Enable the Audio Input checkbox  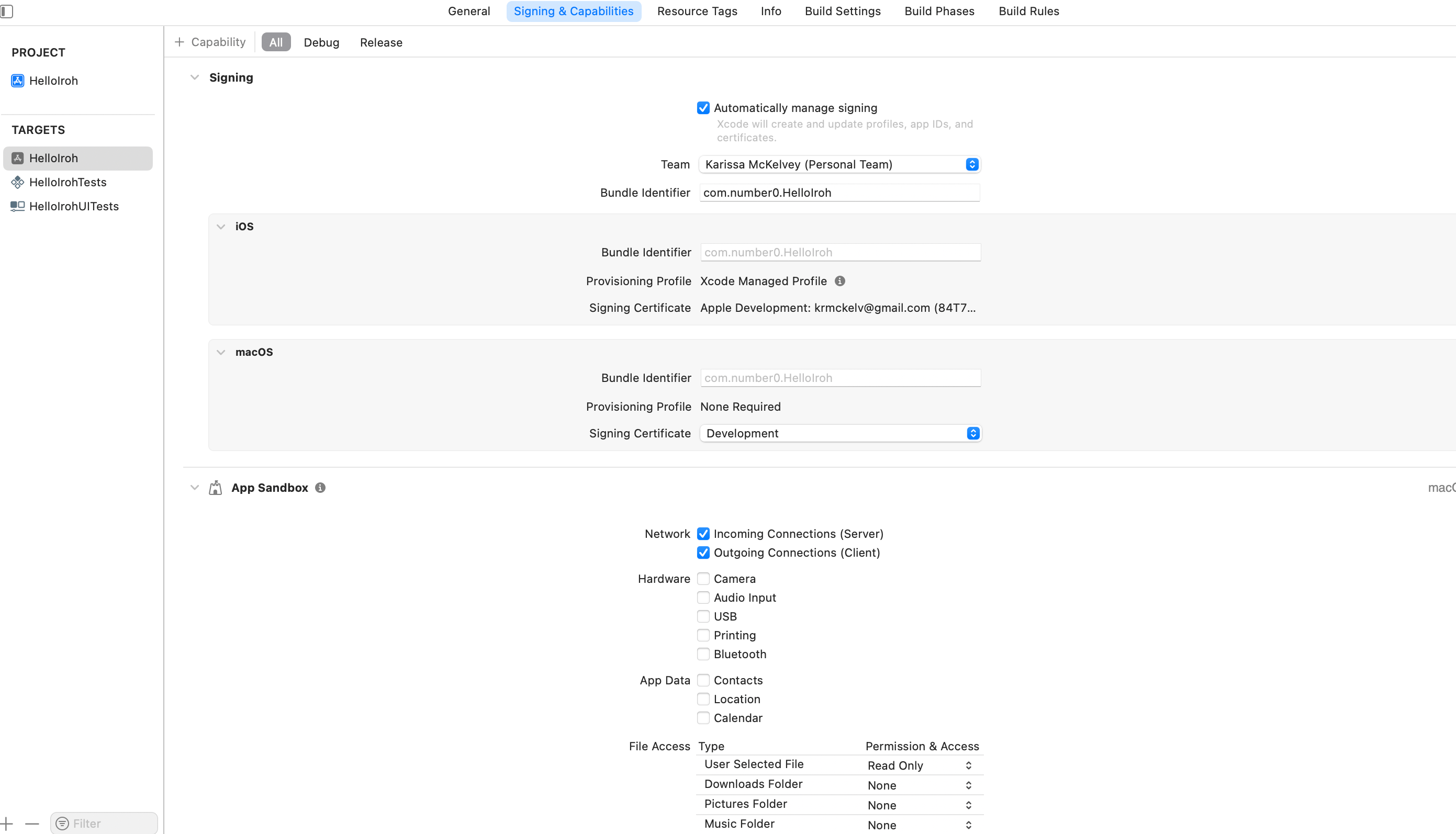point(703,598)
